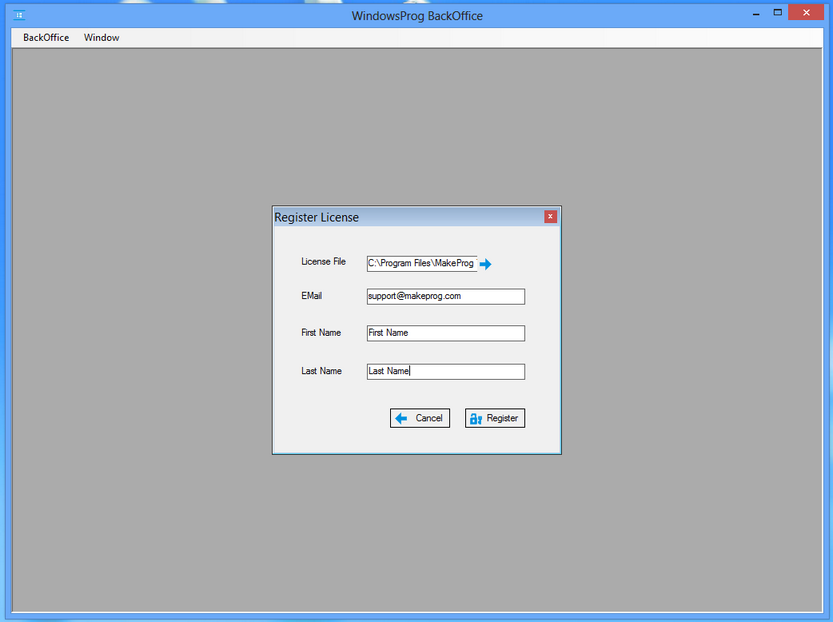This screenshot has height=622, width=833.
Task: Click the License File path field
Action: (420, 264)
